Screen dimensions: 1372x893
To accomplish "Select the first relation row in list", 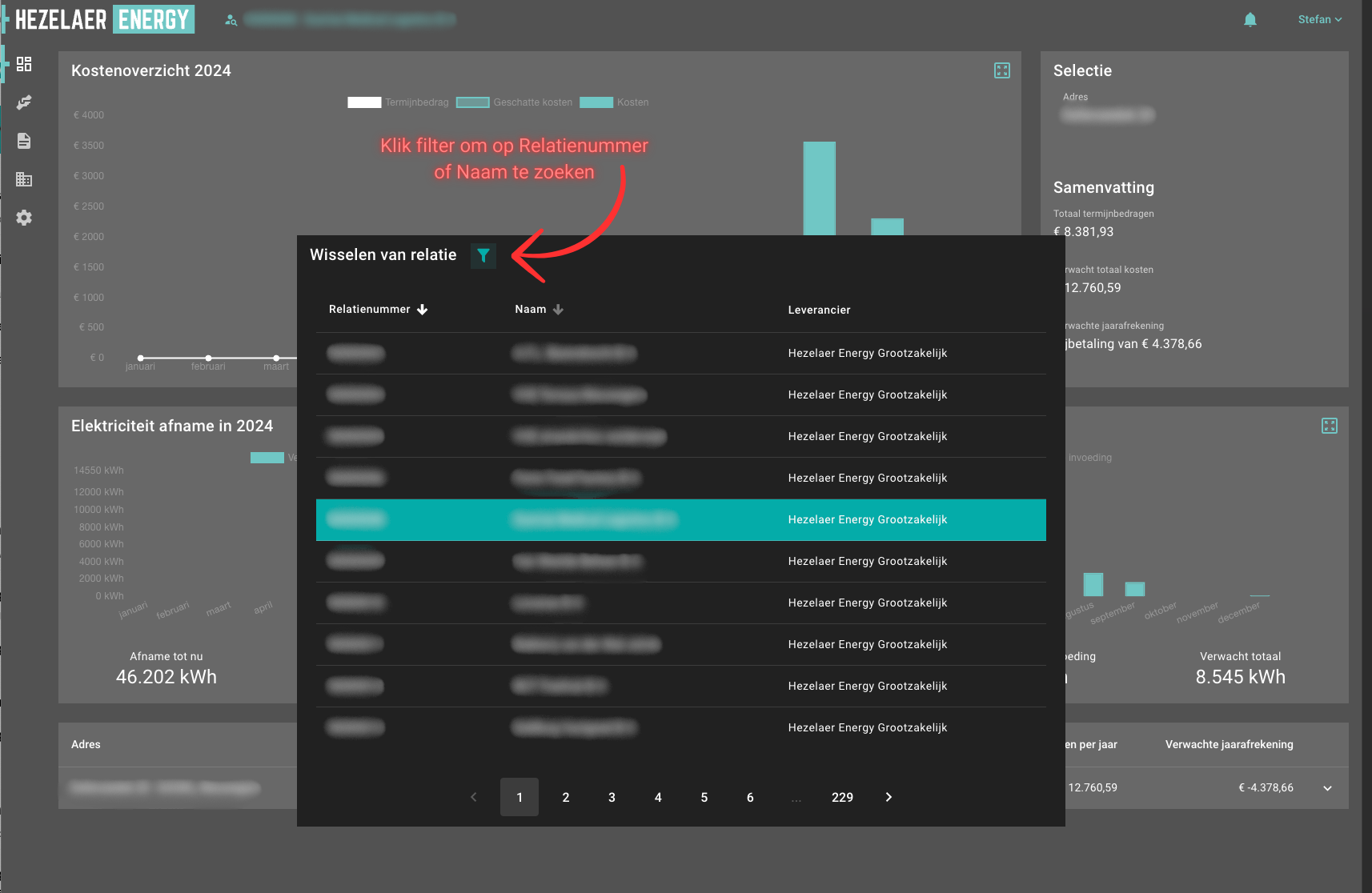I will tap(681, 354).
